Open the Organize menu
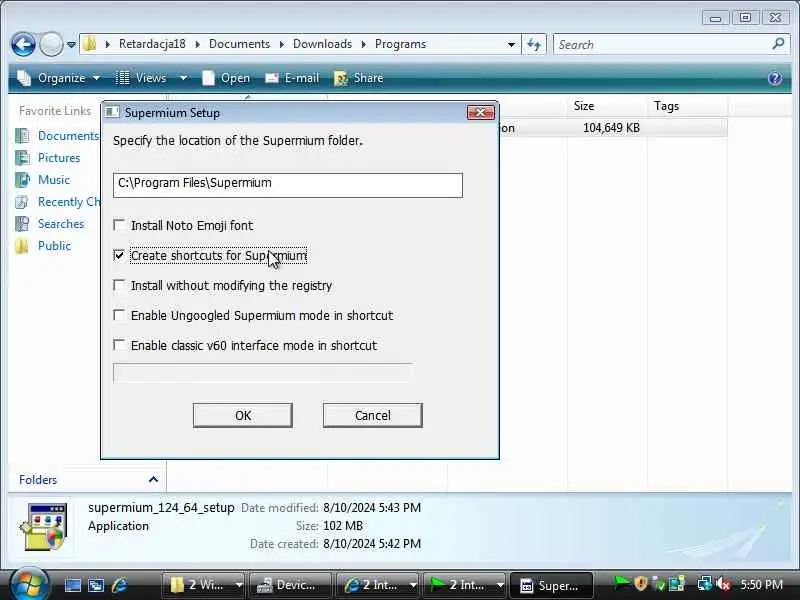This screenshot has width=800, height=600. [59, 78]
